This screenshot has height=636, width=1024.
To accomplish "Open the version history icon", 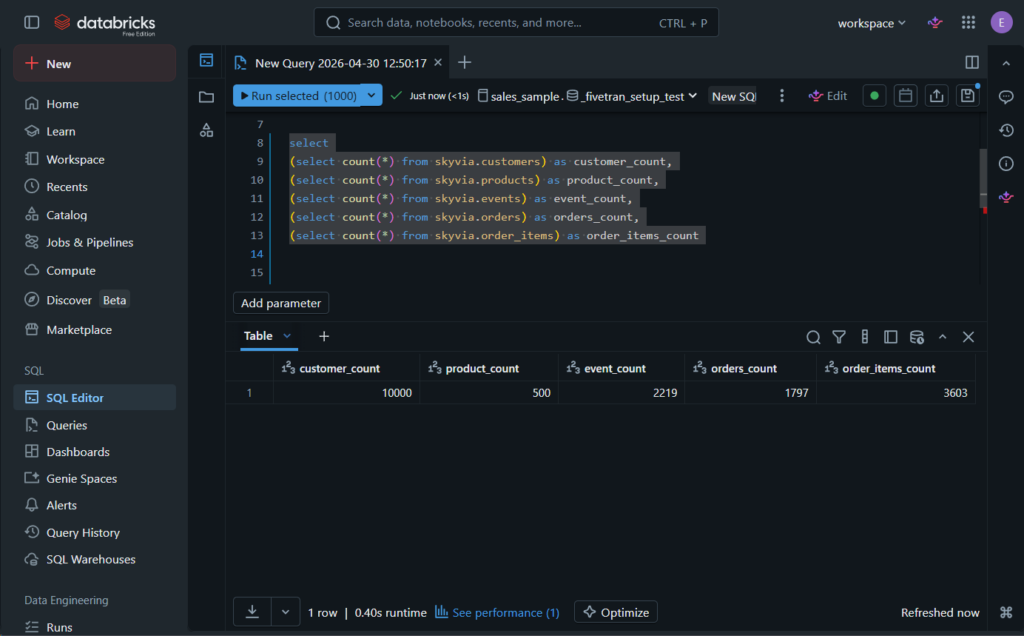I will click(1006, 130).
